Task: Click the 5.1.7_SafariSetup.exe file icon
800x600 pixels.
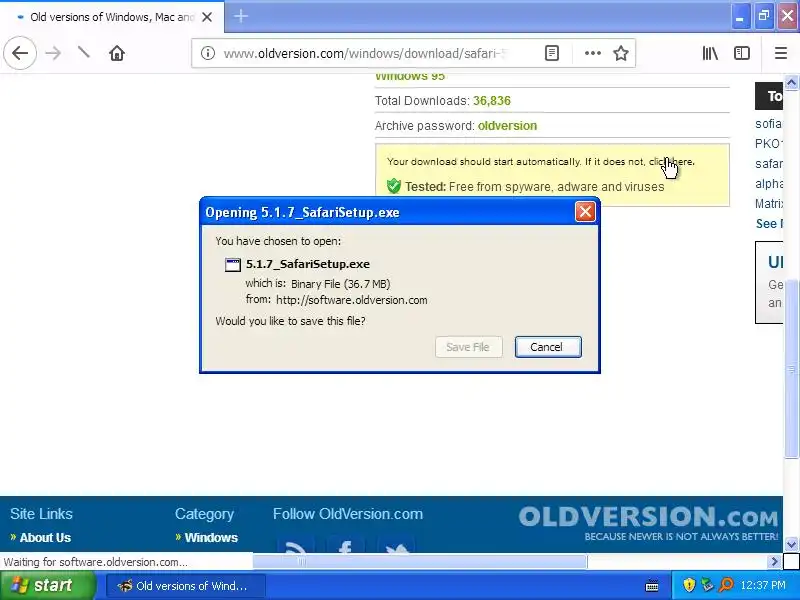Action: click(x=233, y=264)
